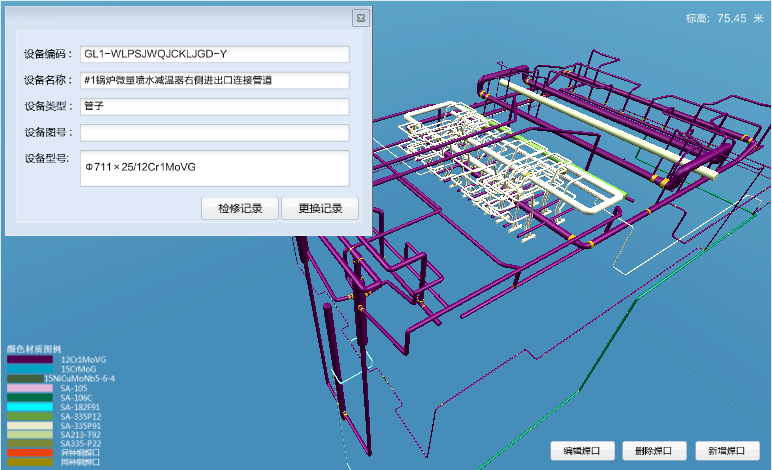Click the SA-106C legend label
The width and height of the screenshot is (772, 470).
tap(76, 398)
